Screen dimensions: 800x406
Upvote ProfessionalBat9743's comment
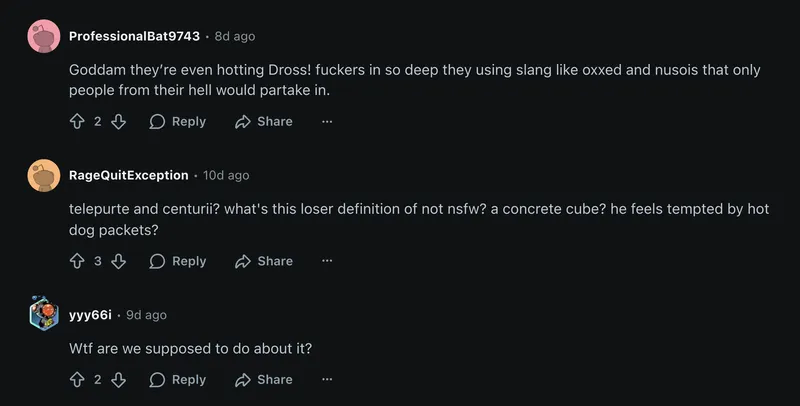[x=77, y=121]
